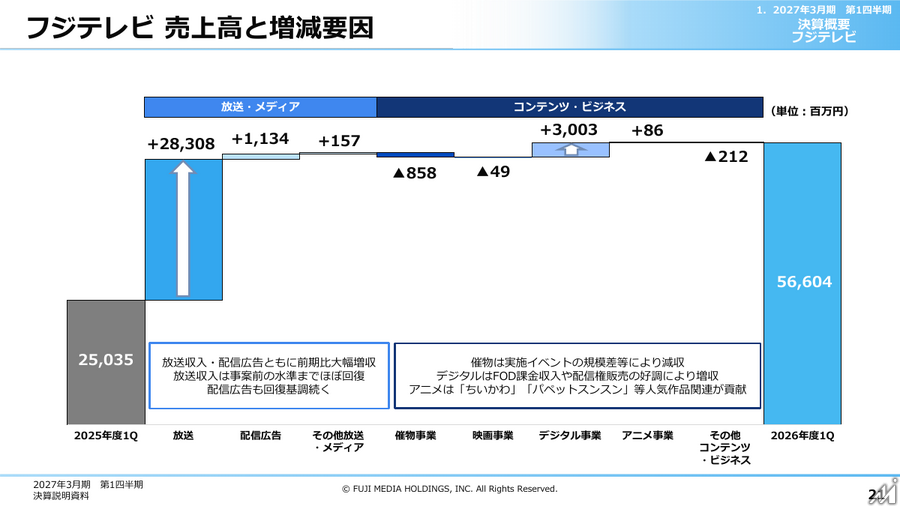Click the ▲212 value label
The width and height of the screenshot is (900, 506).
pos(726,156)
